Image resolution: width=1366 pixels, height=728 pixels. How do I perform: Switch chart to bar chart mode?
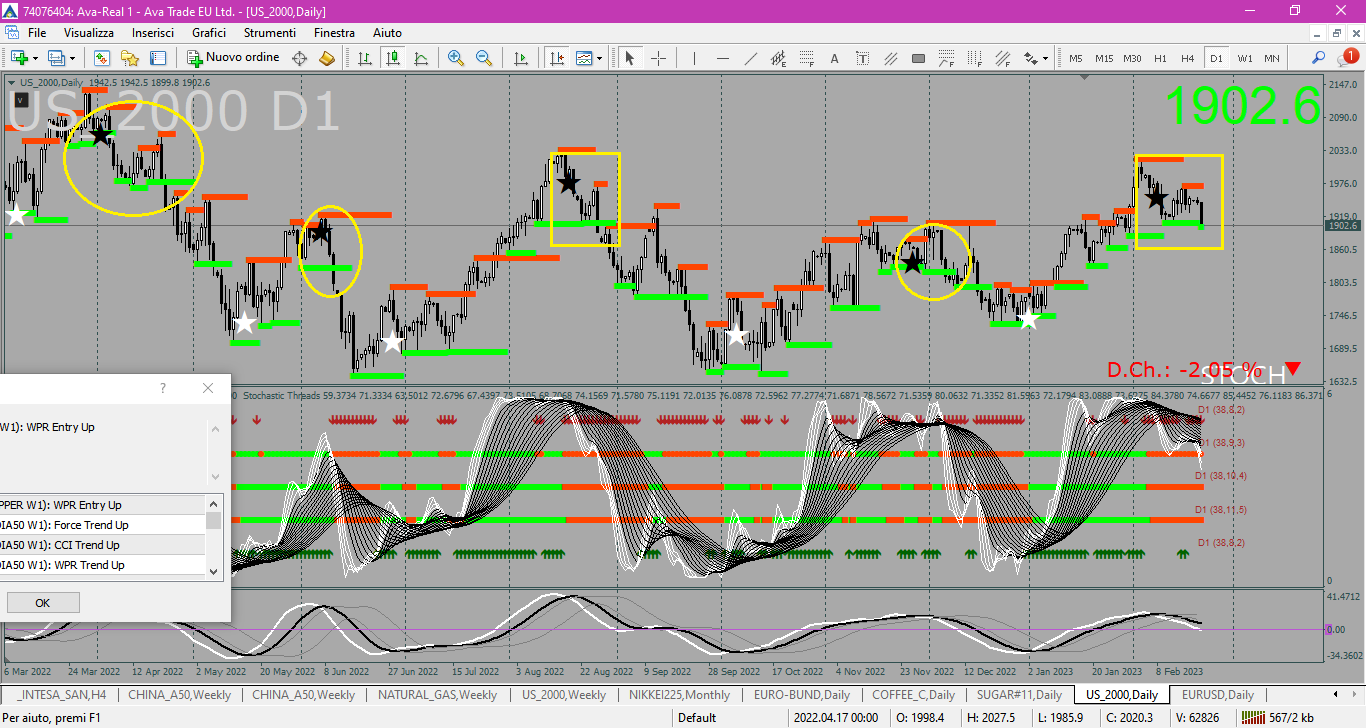(364, 58)
